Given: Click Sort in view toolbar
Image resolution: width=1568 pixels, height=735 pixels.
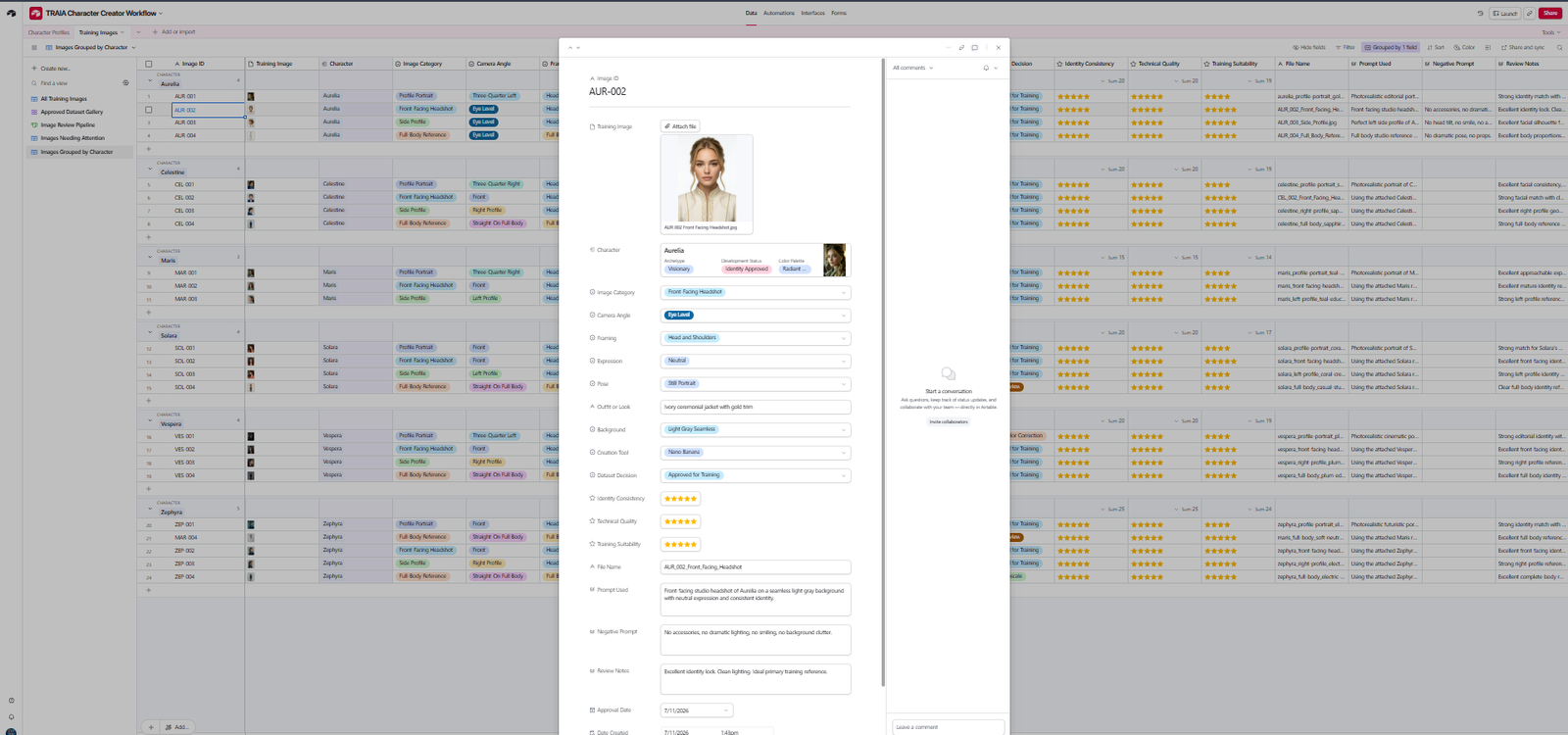Looking at the screenshot, I should (1436, 47).
